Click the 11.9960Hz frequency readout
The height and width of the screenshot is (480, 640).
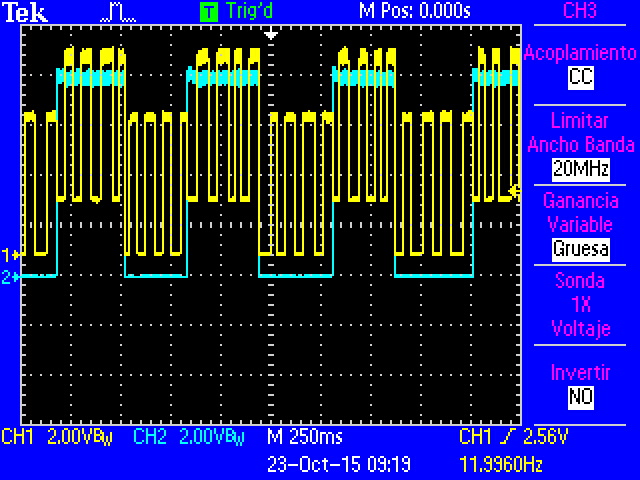click(x=501, y=465)
